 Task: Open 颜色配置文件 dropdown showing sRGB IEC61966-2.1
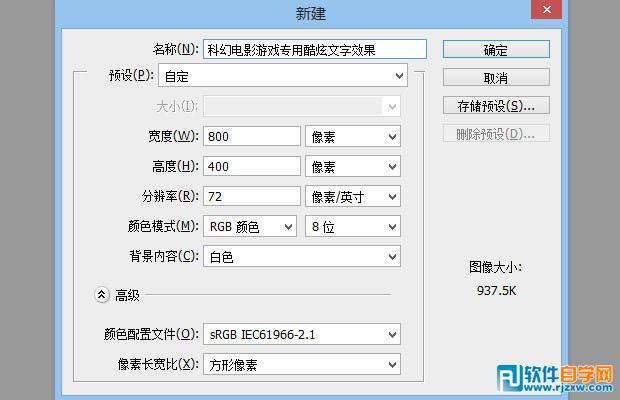point(302,334)
